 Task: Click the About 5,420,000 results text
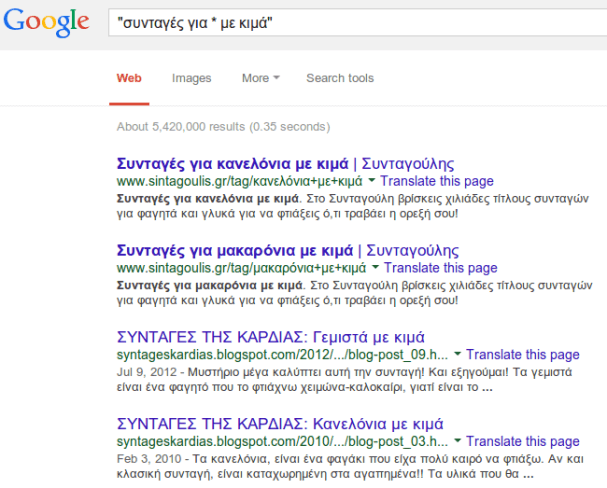click(223, 127)
